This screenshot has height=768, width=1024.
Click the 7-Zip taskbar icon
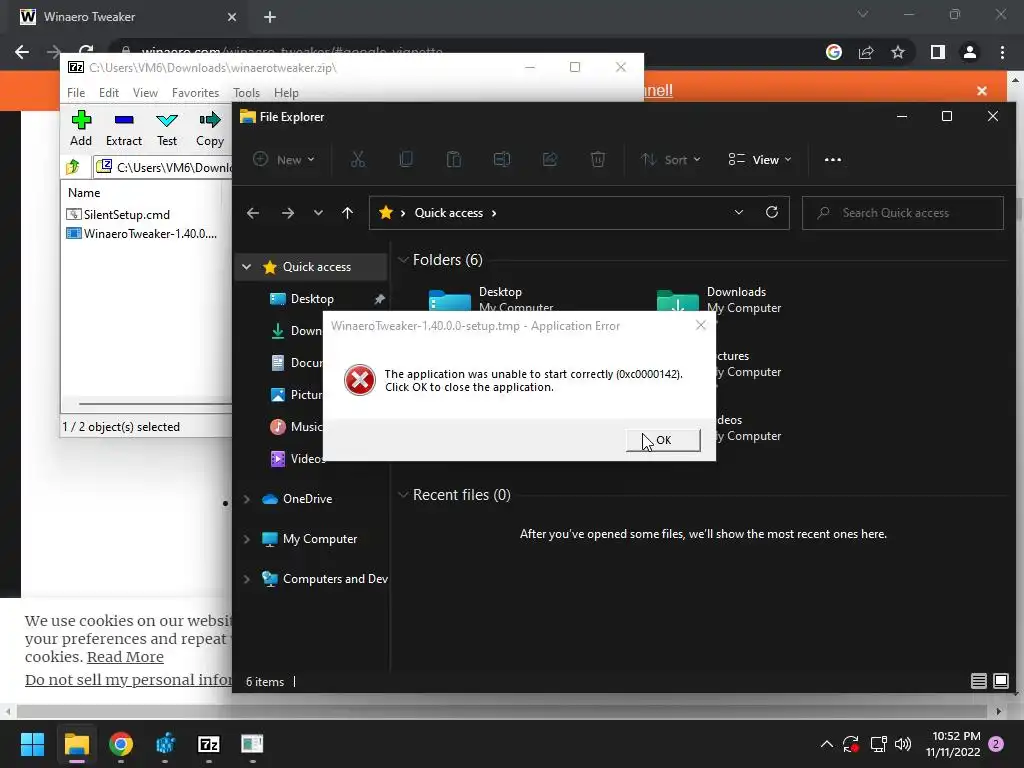click(x=208, y=744)
